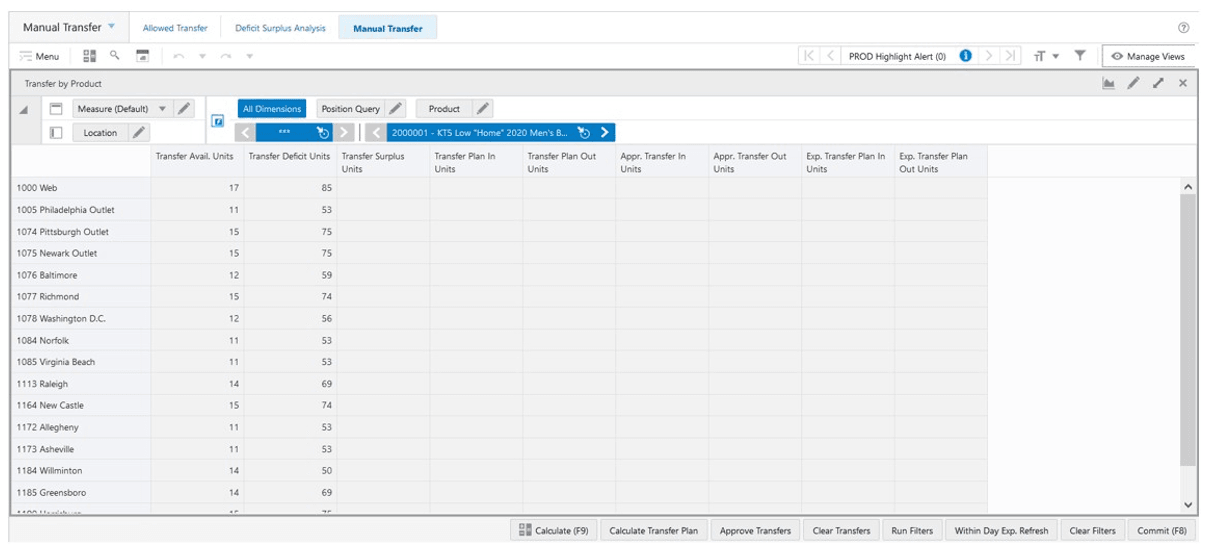This screenshot has width=1206, height=548.
Task: Select the 1113 Raleigh row header
Action: pyautogui.click(x=81, y=384)
